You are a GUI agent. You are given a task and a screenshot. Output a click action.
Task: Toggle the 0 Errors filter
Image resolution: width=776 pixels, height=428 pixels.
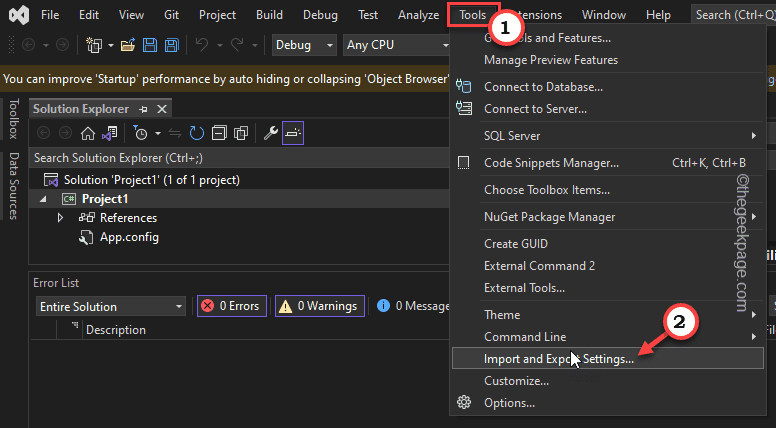point(232,306)
